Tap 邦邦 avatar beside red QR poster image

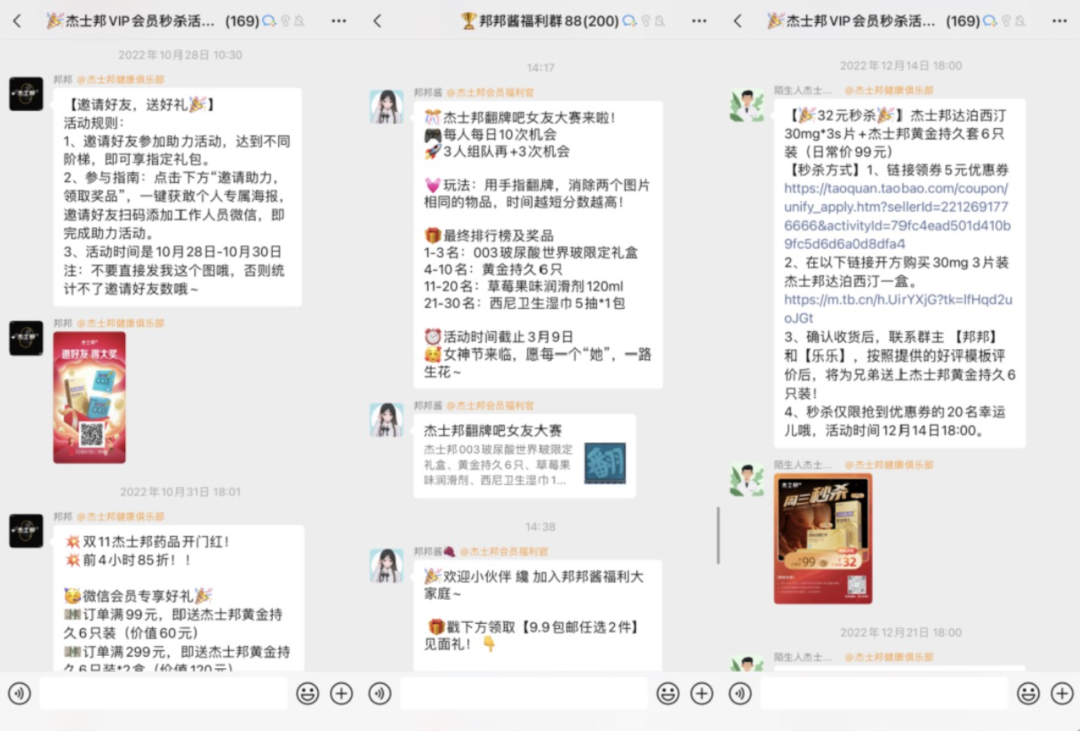(26, 338)
